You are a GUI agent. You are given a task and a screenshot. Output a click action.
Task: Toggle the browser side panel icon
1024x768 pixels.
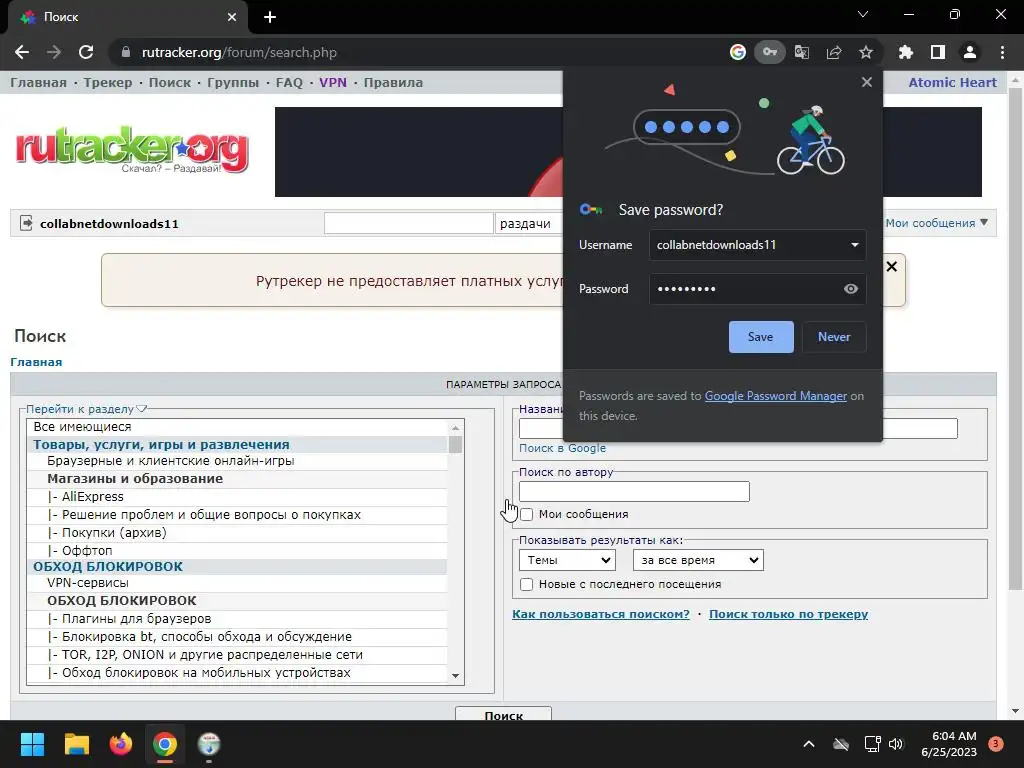coord(938,52)
